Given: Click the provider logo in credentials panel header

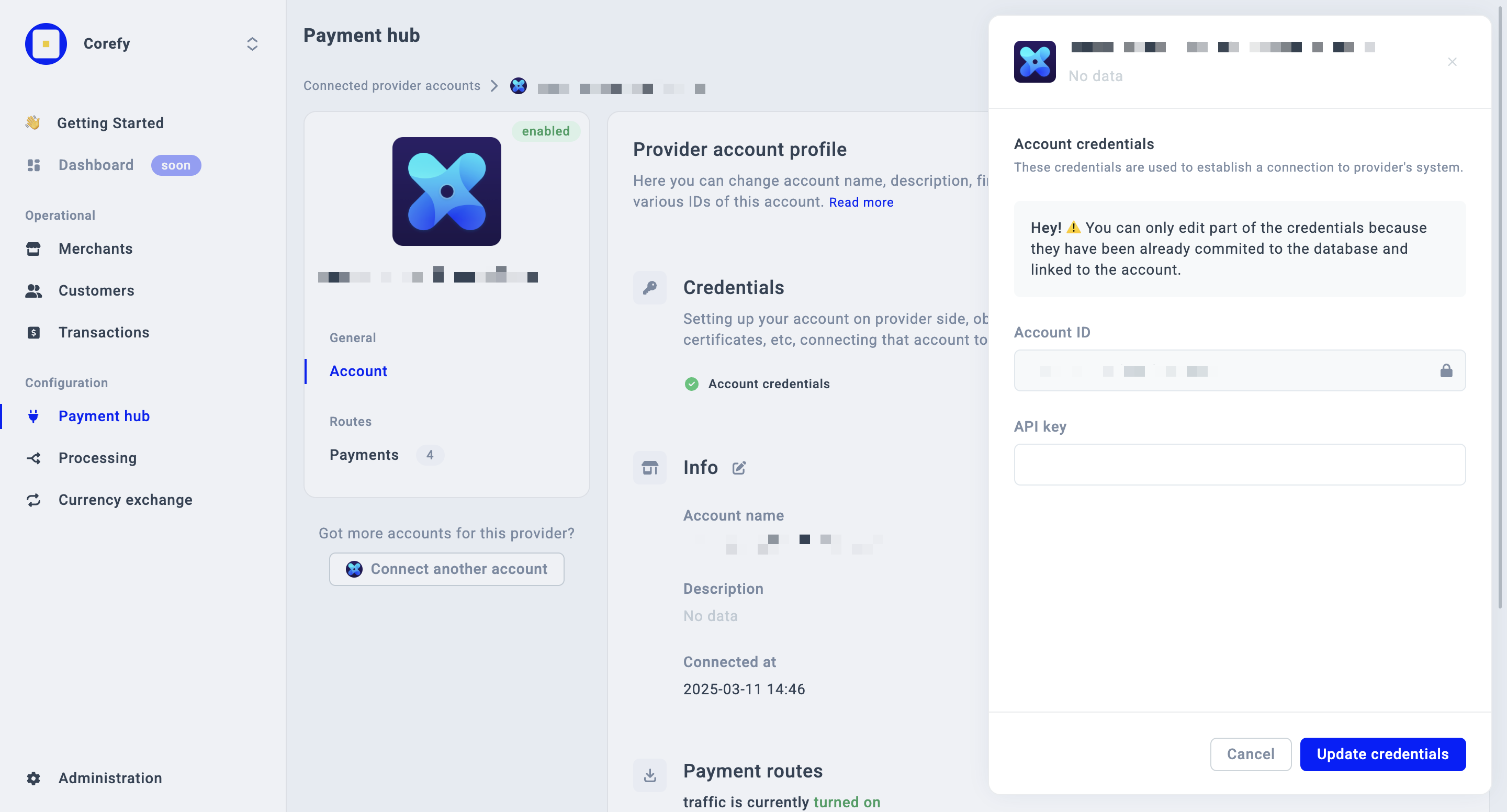Looking at the screenshot, I should 1034,61.
